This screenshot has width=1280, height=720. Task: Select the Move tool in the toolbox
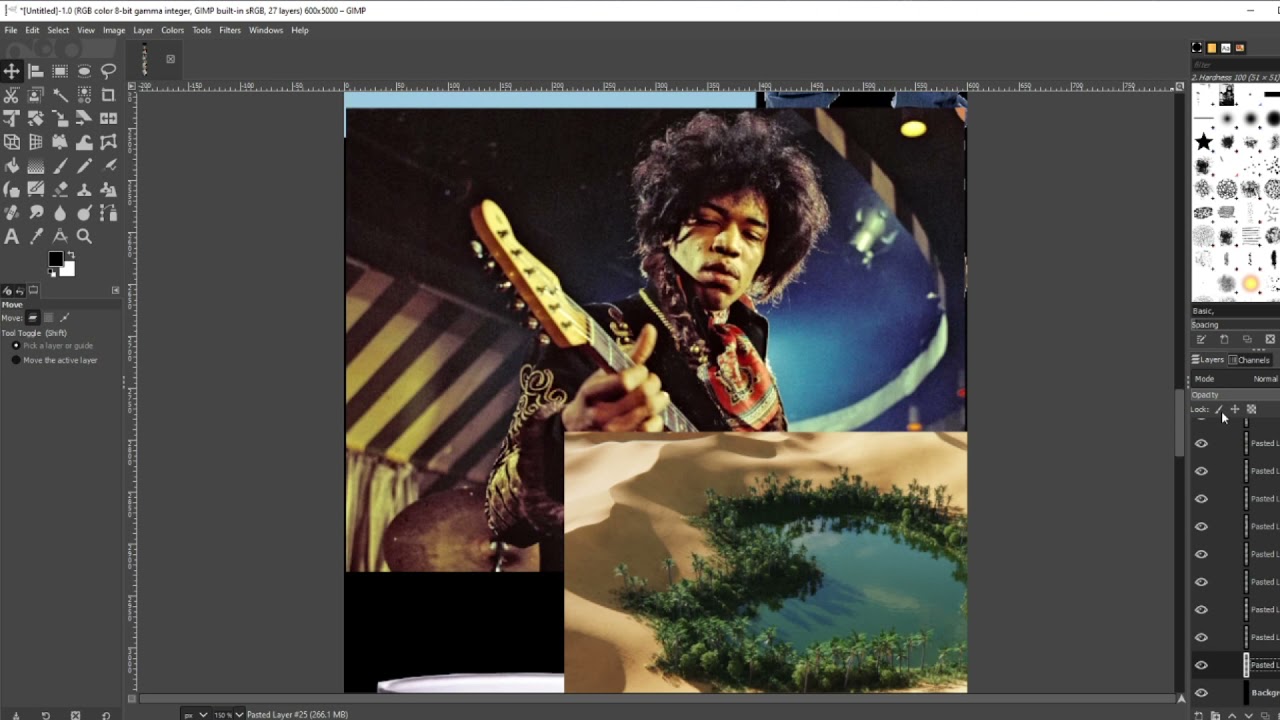[x=11, y=71]
